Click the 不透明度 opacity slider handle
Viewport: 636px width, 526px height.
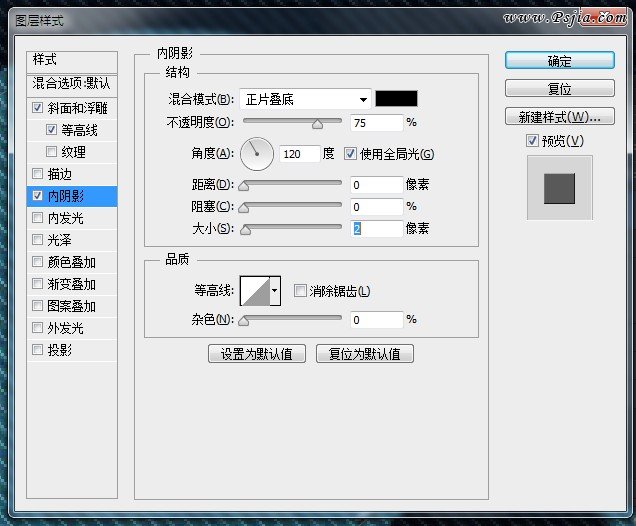click(318, 124)
